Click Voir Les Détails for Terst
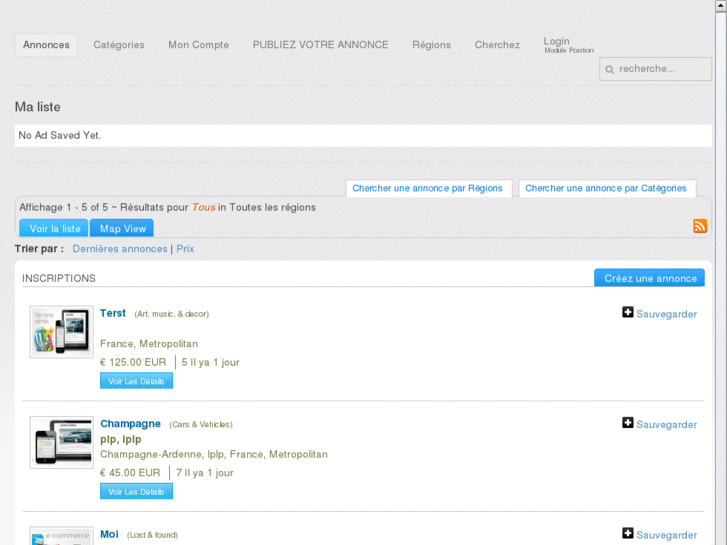Screen dimensions: 727x545 [136, 381]
